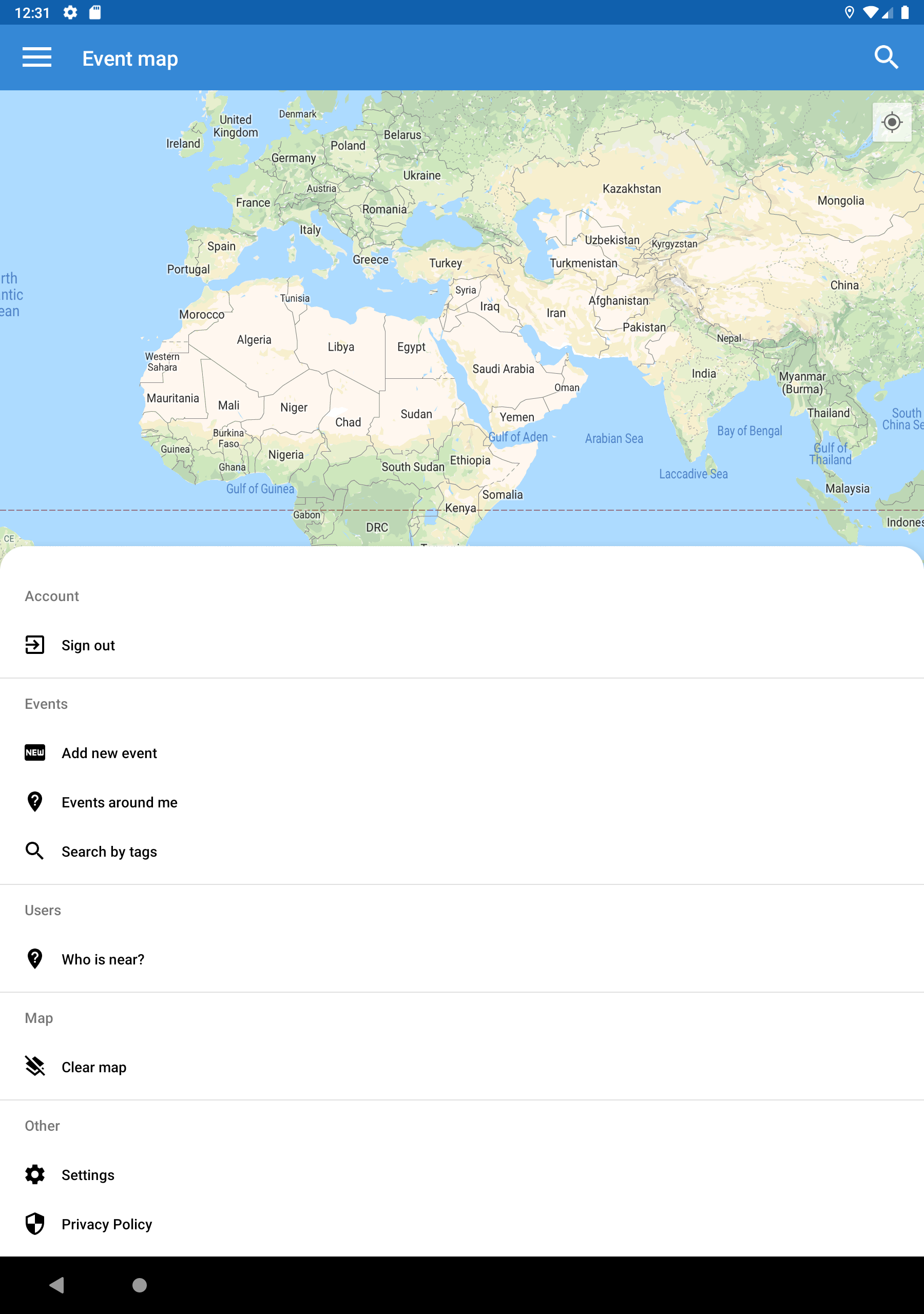
Task: Open the hamburger navigation menu
Action: coord(37,58)
